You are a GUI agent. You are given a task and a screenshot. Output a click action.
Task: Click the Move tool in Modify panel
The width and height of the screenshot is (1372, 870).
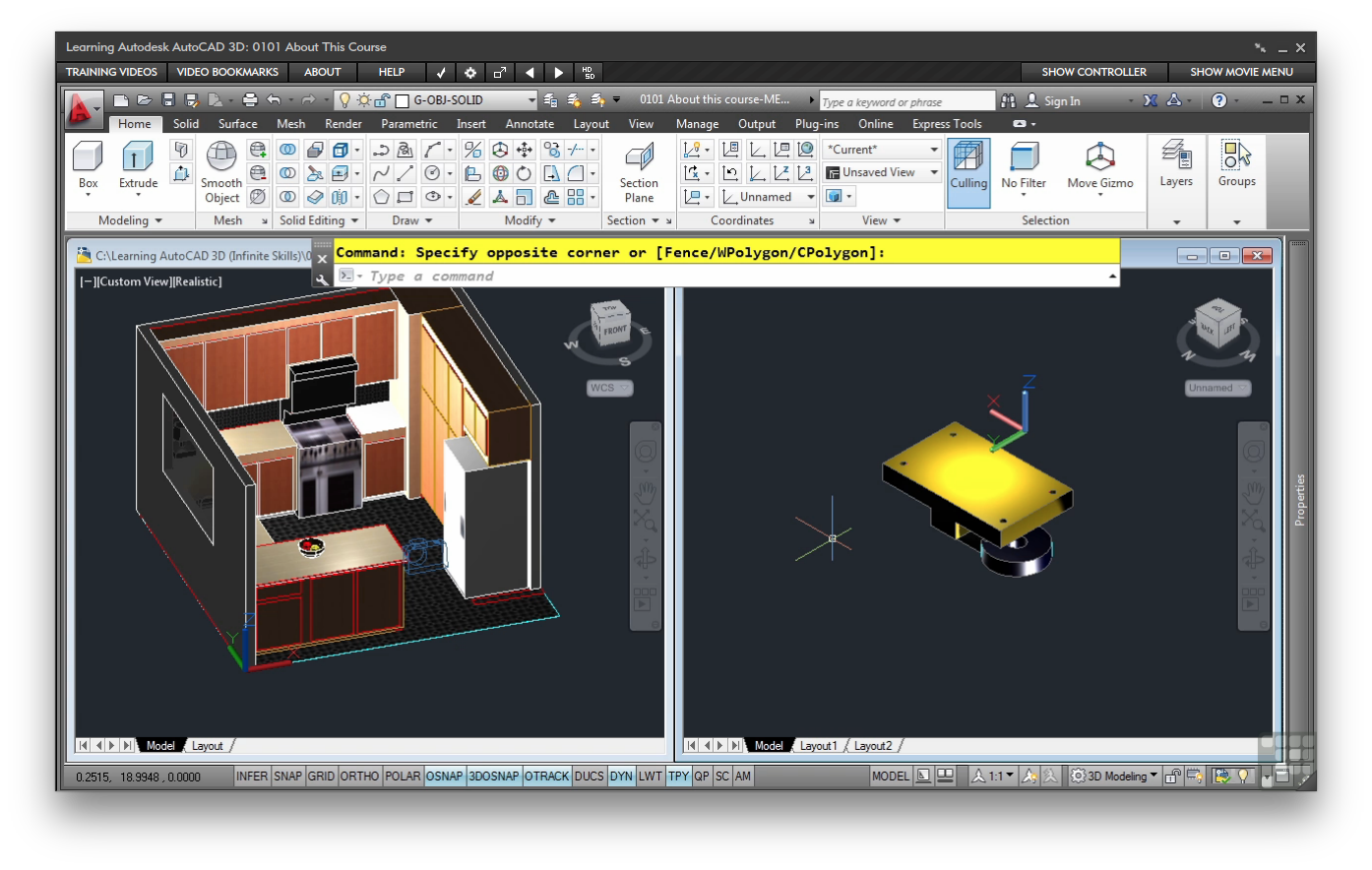click(x=525, y=150)
